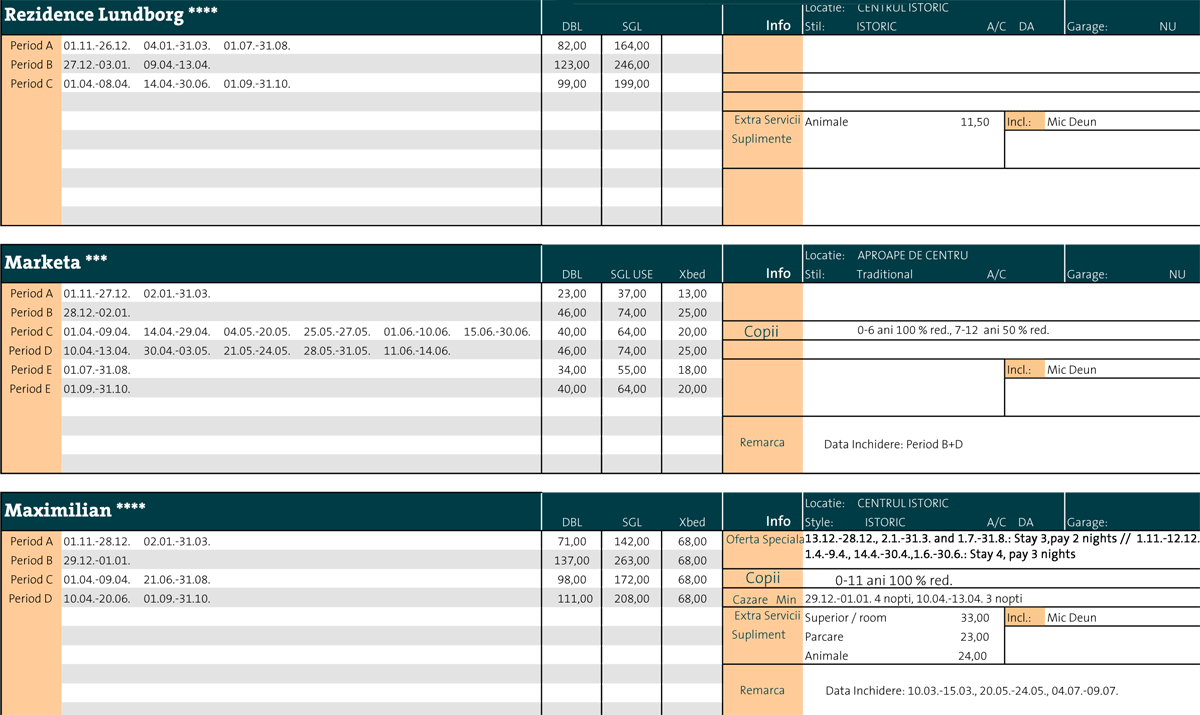Screen dimensions: 1200x715
Task: Click the 'Data Inchidere: Period B+D' remark
Action: (x=893, y=443)
